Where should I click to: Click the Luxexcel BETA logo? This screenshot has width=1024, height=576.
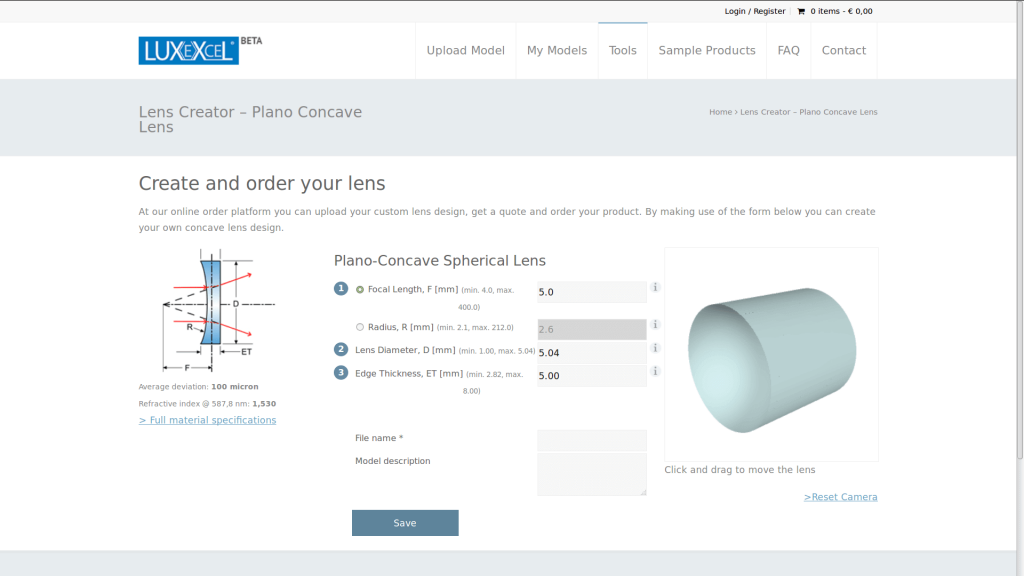pyautogui.click(x=189, y=50)
